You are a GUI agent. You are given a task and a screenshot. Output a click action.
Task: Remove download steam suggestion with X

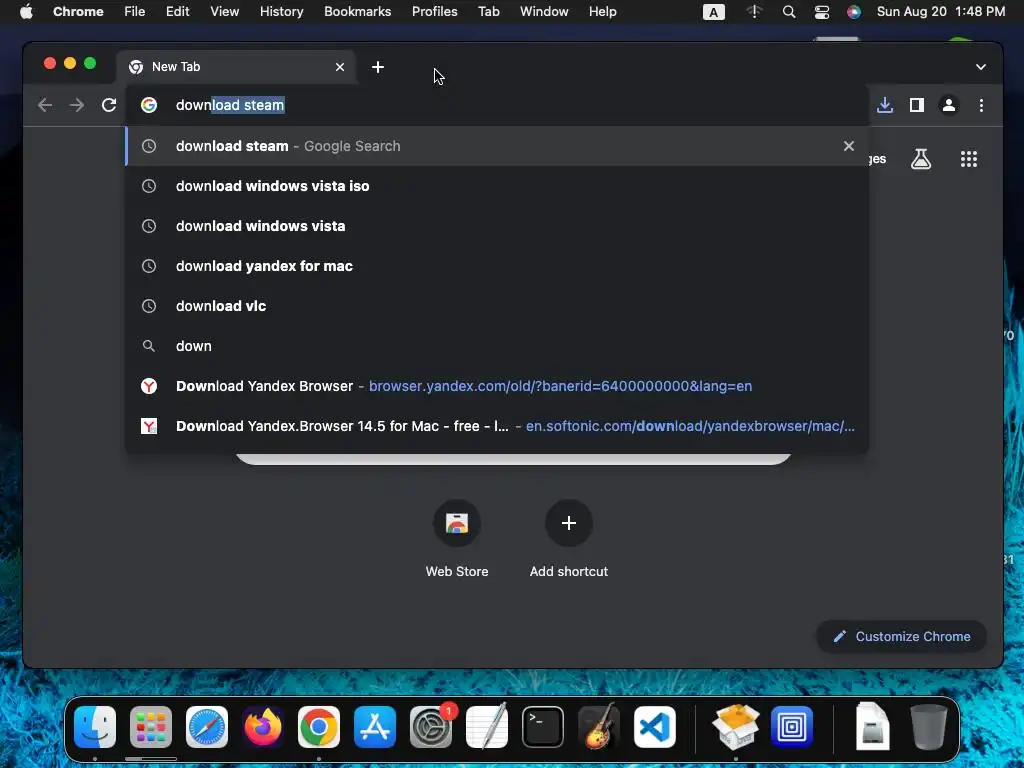point(848,146)
